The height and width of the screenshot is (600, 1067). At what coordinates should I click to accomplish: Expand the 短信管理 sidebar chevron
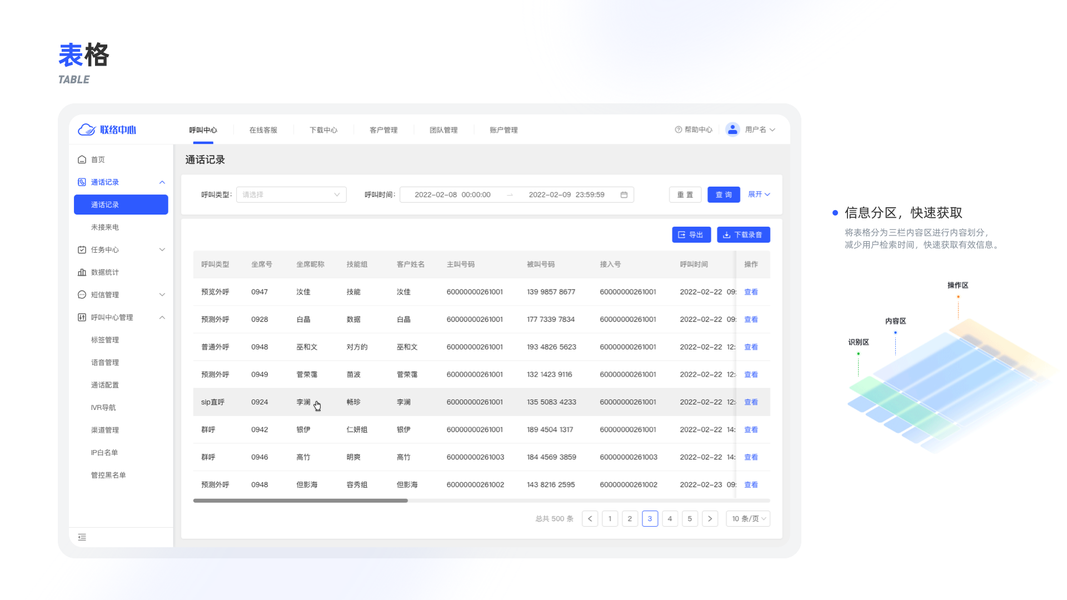pos(162,295)
